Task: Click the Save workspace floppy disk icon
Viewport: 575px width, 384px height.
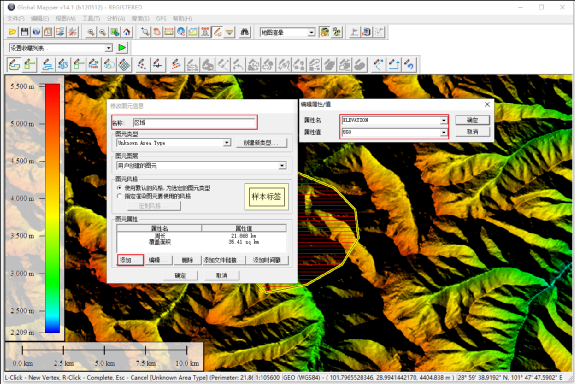Action: (25, 32)
